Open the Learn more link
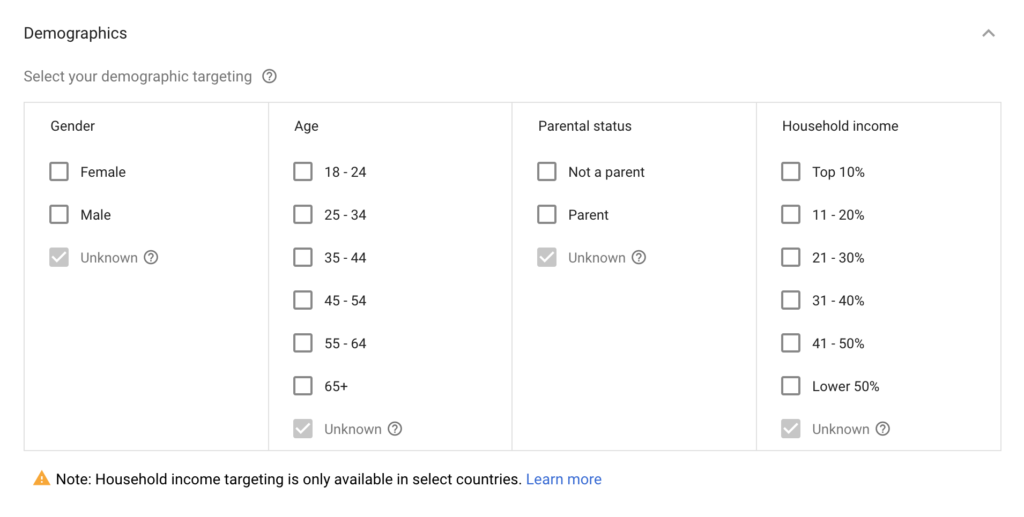 click(x=564, y=479)
